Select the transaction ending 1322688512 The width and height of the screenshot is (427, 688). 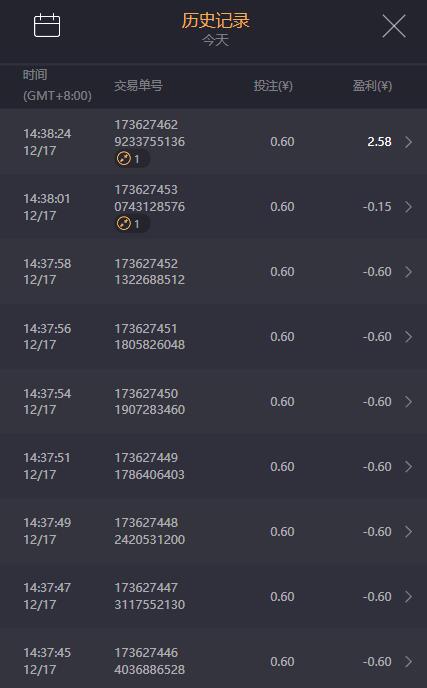[150, 272]
